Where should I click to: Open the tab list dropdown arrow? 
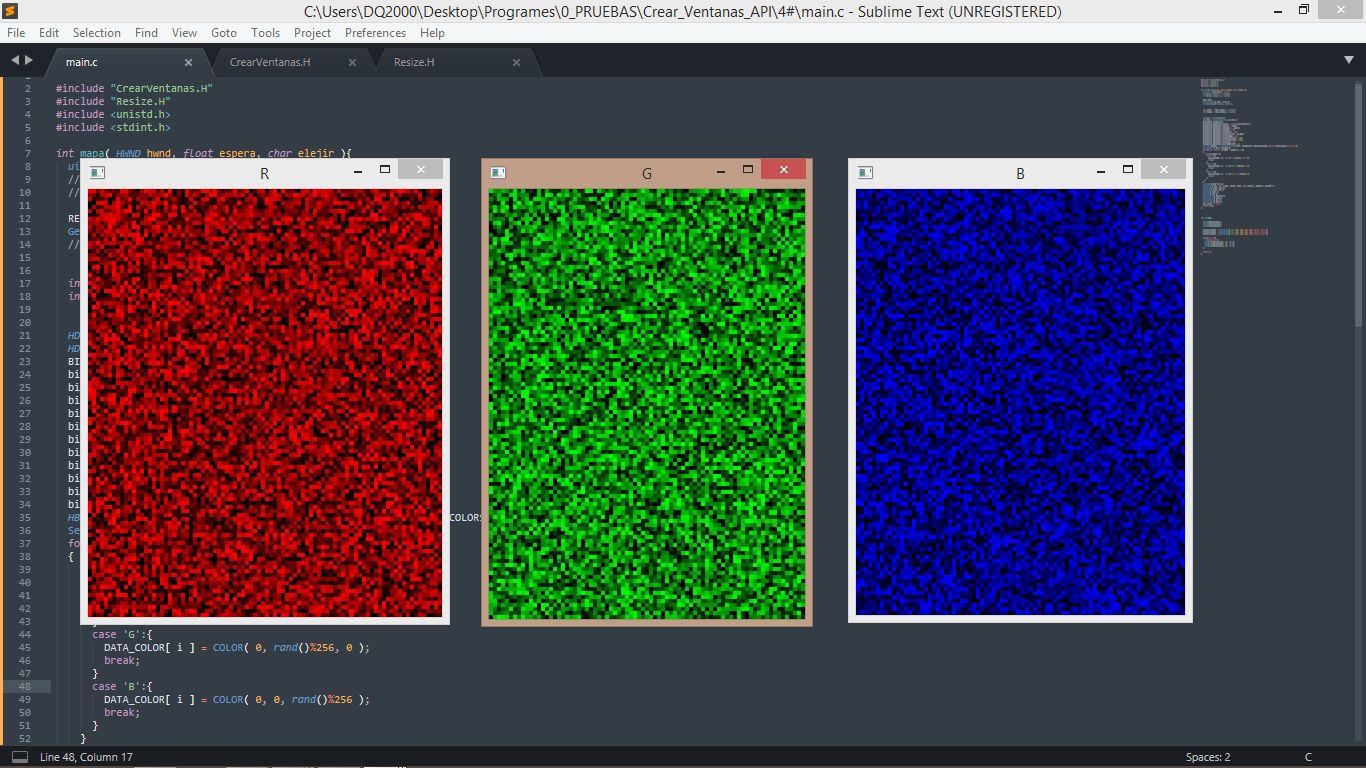click(x=1349, y=60)
